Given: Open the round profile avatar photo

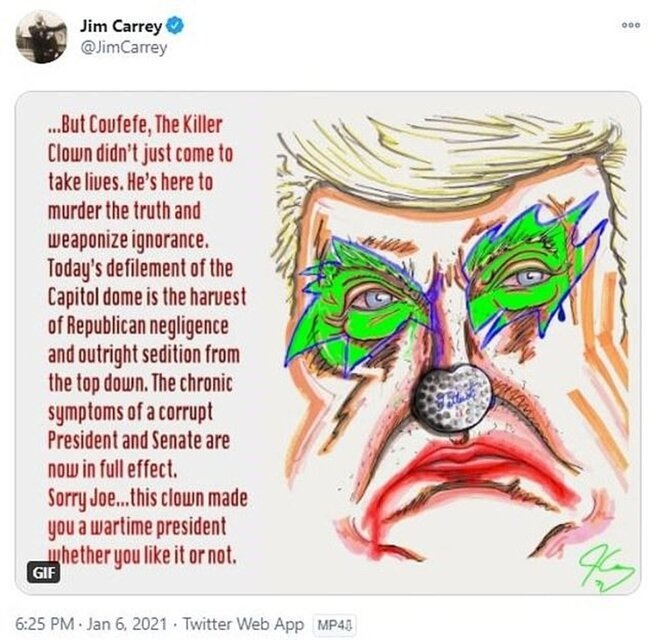Looking at the screenshot, I should [x=41, y=36].
